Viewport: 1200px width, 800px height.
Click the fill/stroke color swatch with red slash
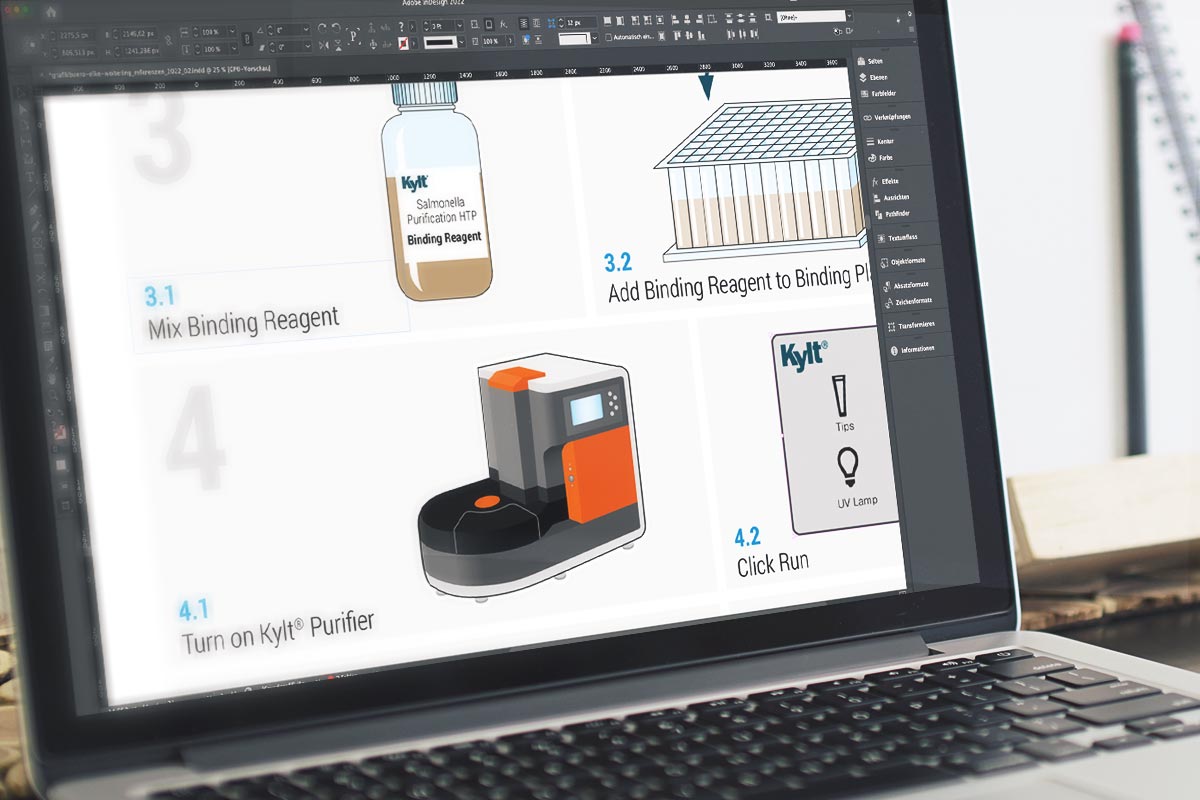tap(403, 43)
